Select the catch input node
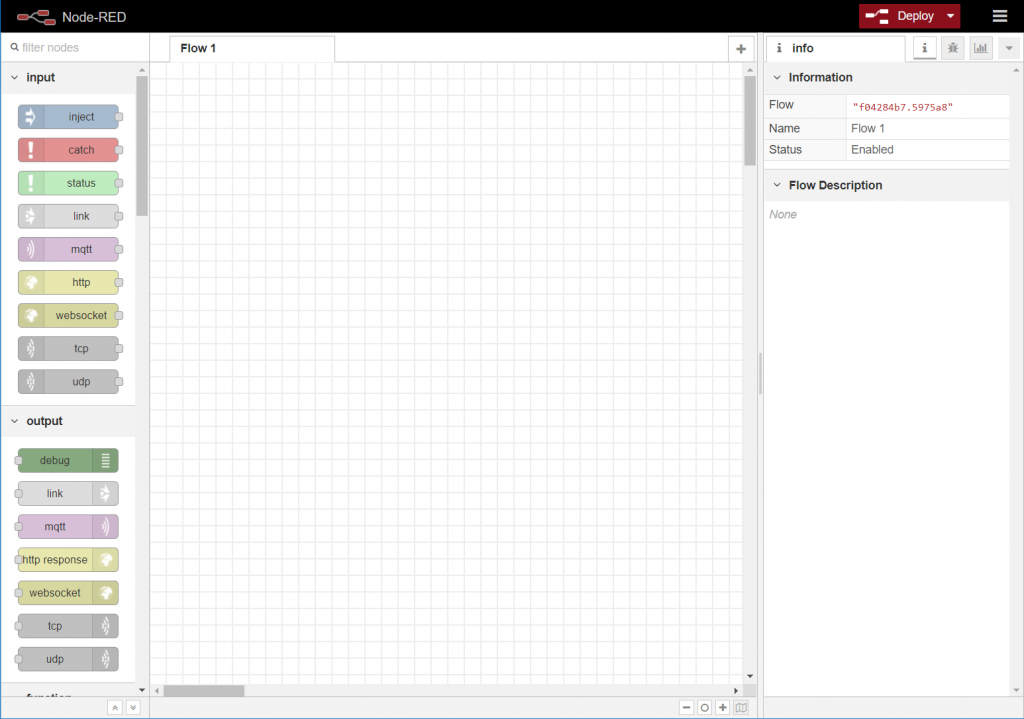Image resolution: width=1024 pixels, height=719 pixels. tap(69, 150)
